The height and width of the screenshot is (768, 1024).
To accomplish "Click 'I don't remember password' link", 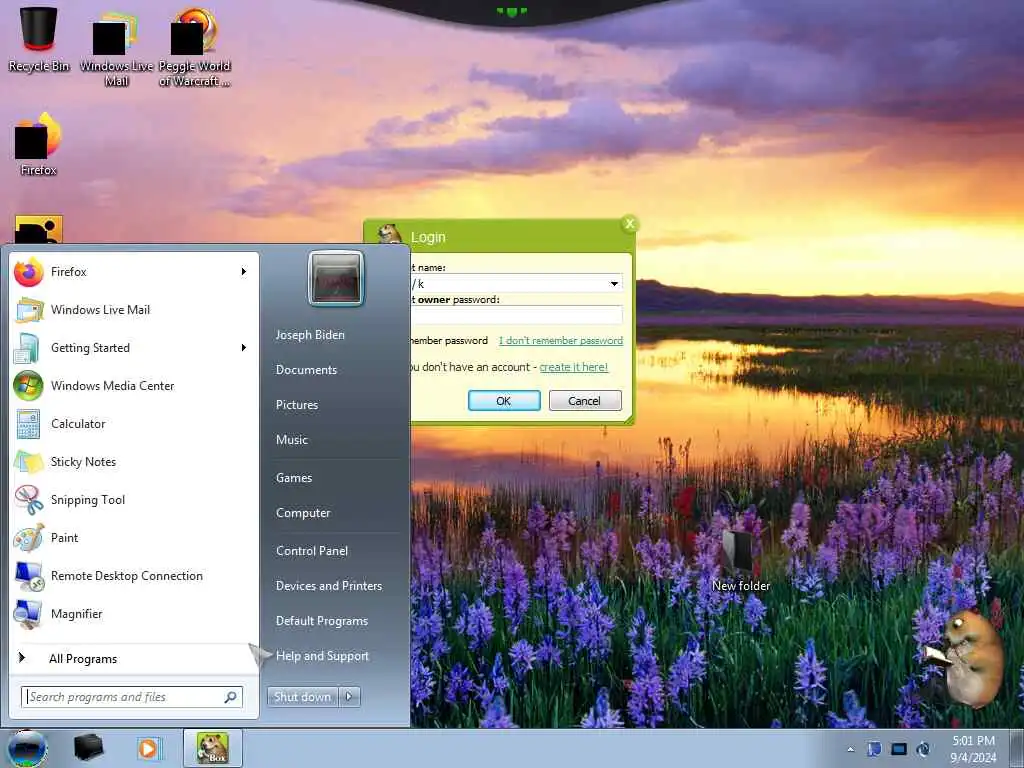I will coord(560,341).
